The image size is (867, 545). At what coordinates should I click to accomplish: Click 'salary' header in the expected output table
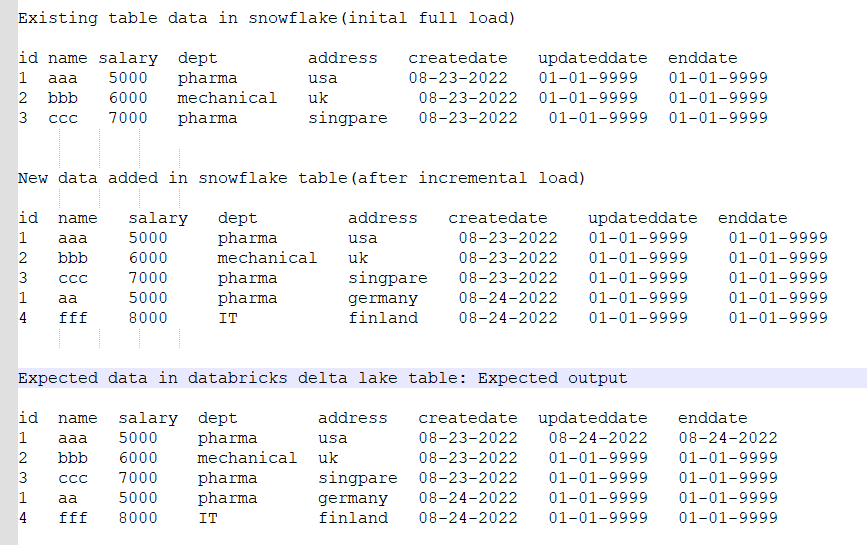(x=148, y=419)
